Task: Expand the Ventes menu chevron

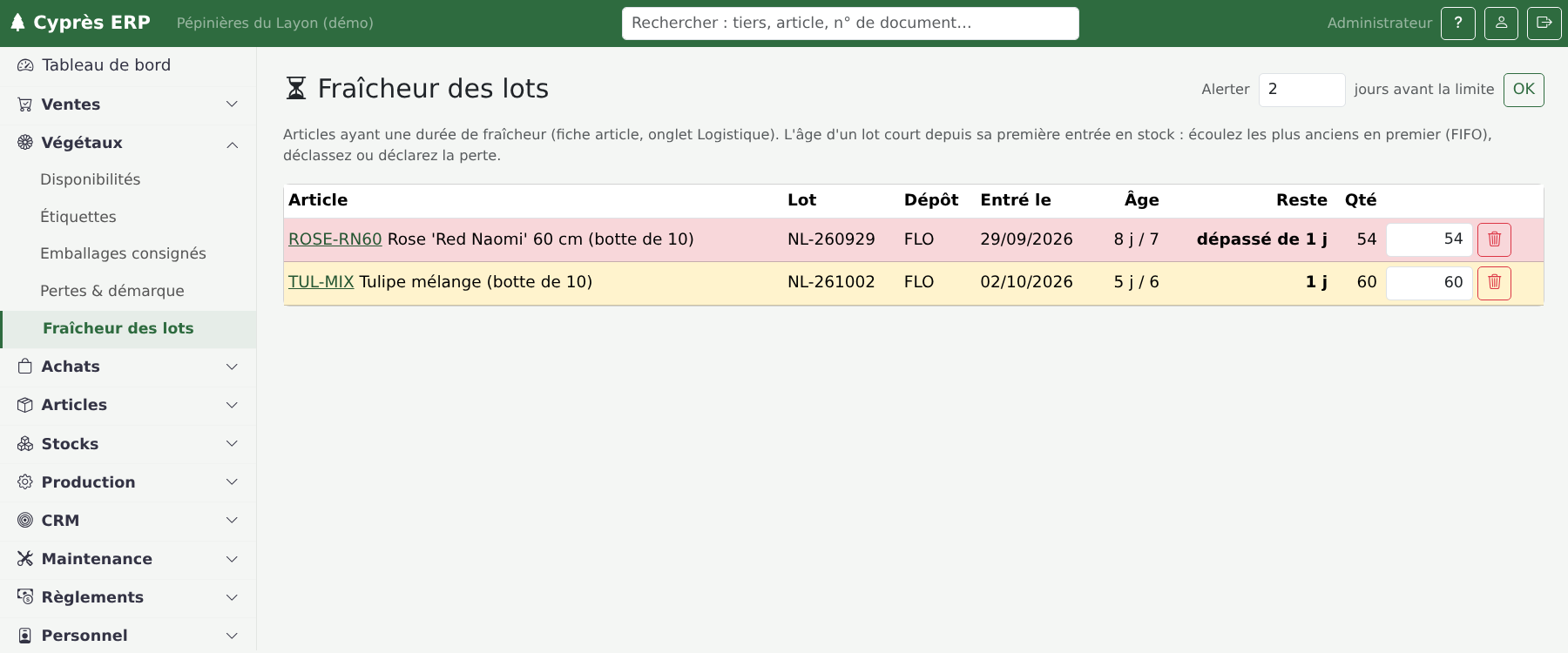Action: tap(232, 104)
